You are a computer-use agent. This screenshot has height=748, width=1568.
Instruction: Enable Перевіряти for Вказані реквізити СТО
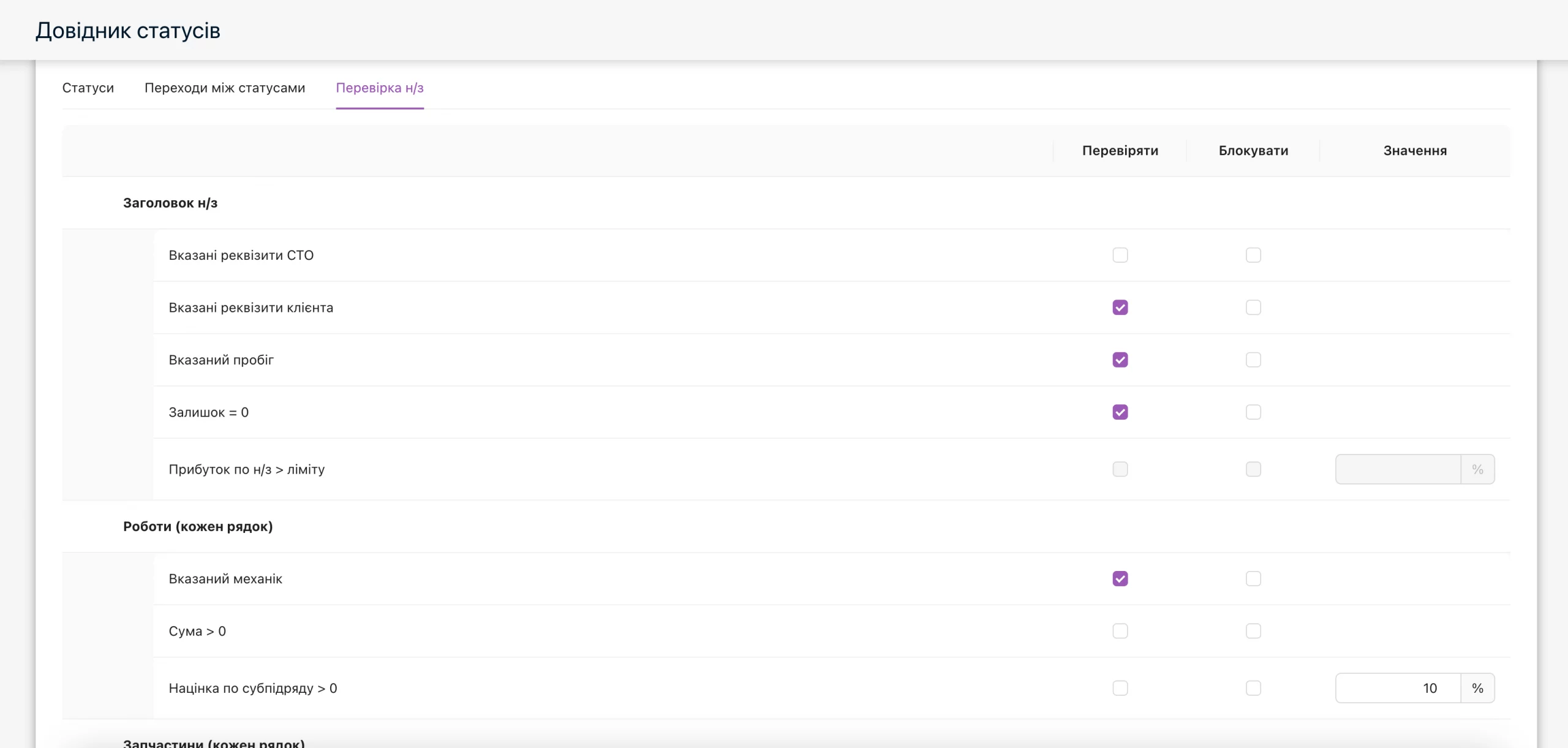(1120, 255)
